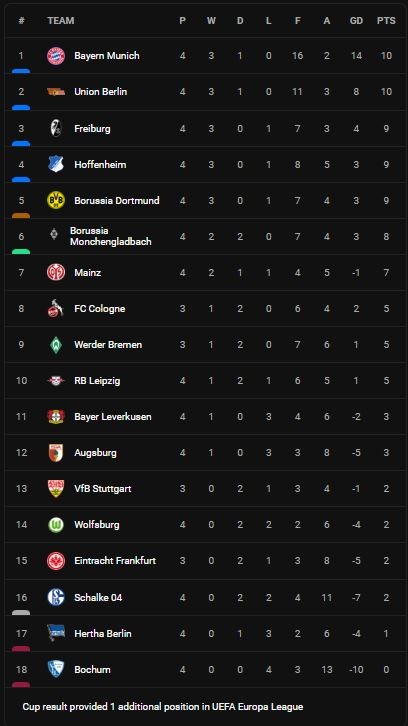This screenshot has width=408, height=726.
Task: Select the Schalke 04 blue crest
Action: click(x=56, y=597)
